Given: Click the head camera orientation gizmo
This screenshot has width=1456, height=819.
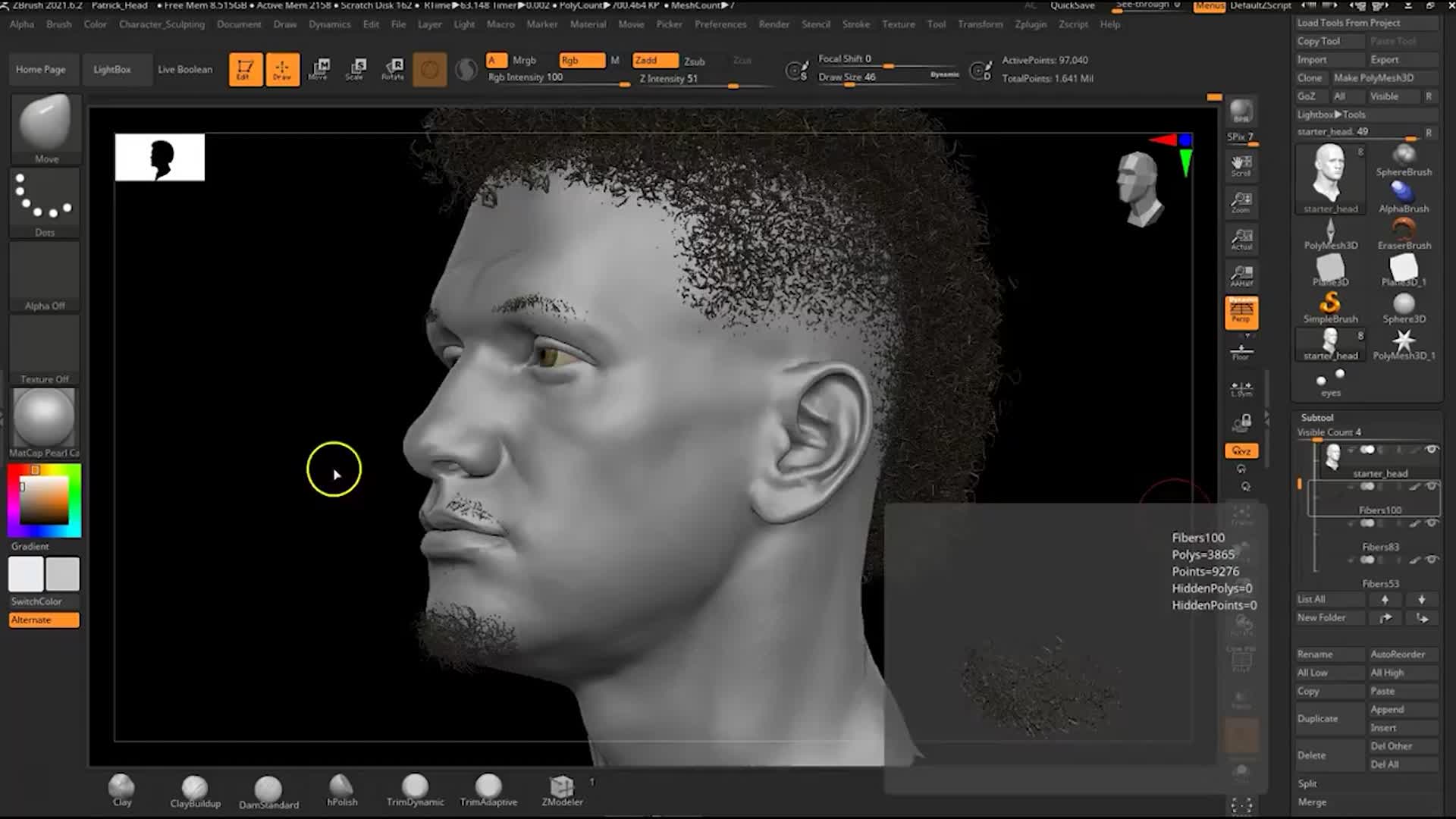Looking at the screenshot, I should click(1138, 190).
